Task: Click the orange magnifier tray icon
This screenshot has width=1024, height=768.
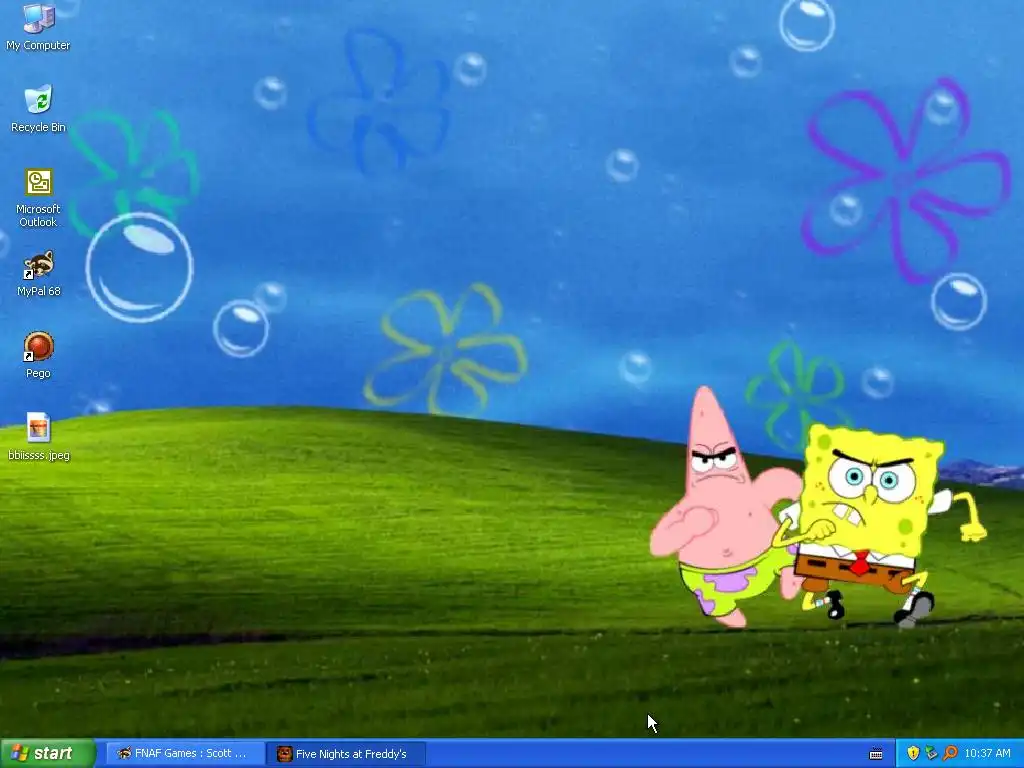Action: click(950, 754)
